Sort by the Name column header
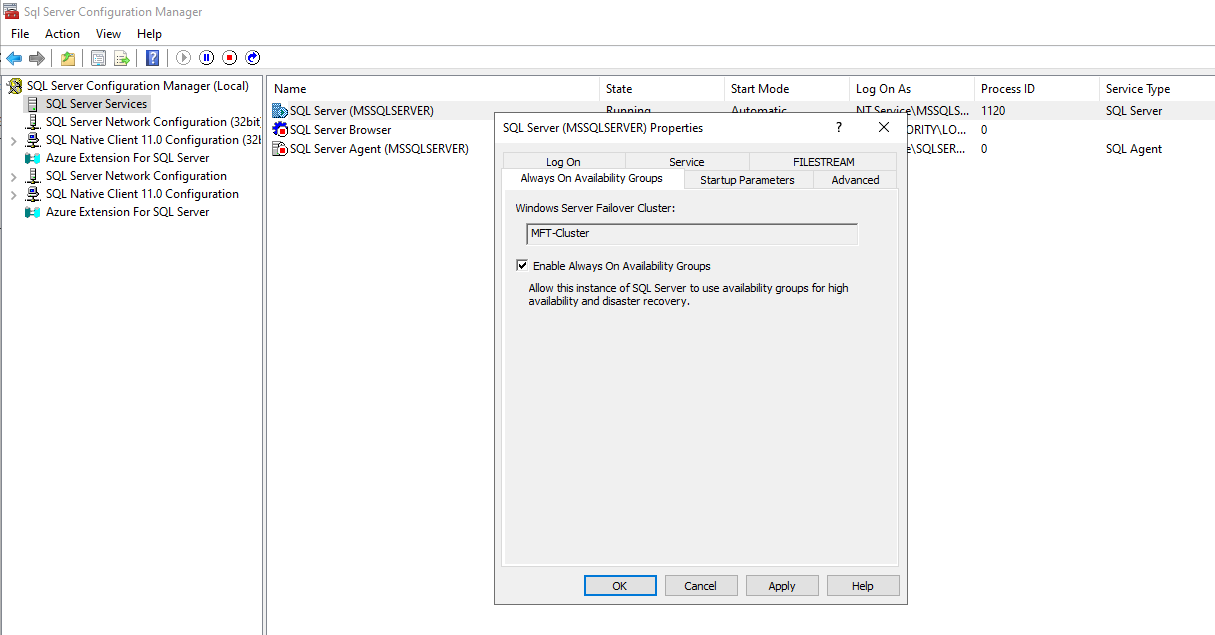 click(433, 89)
